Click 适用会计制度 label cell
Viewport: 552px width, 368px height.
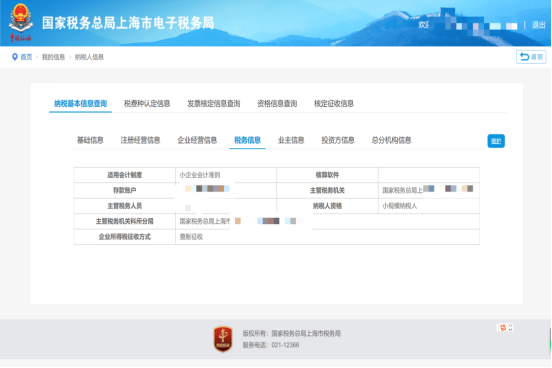tap(125, 175)
